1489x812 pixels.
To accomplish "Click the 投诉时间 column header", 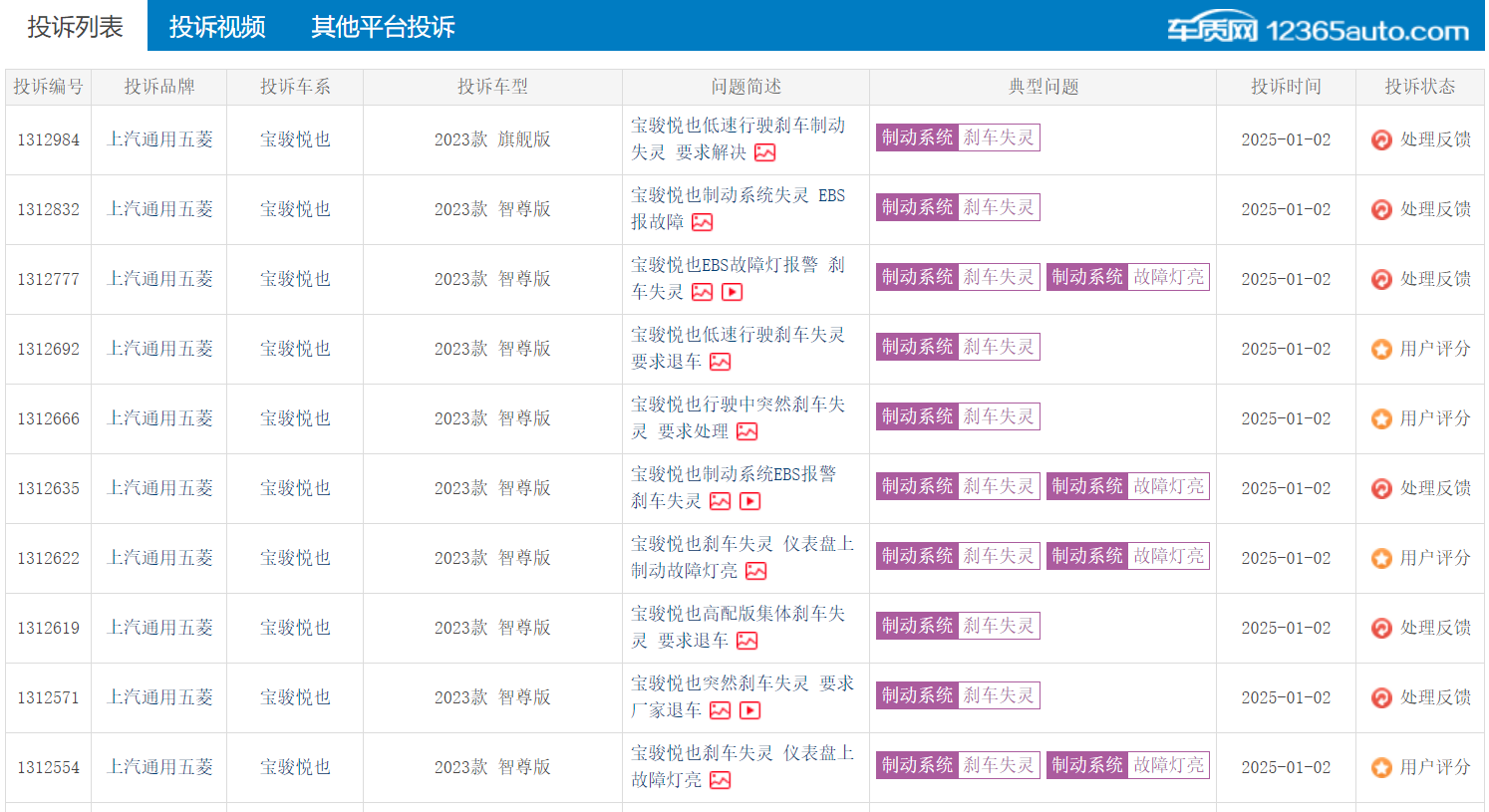I will (x=1286, y=87).
